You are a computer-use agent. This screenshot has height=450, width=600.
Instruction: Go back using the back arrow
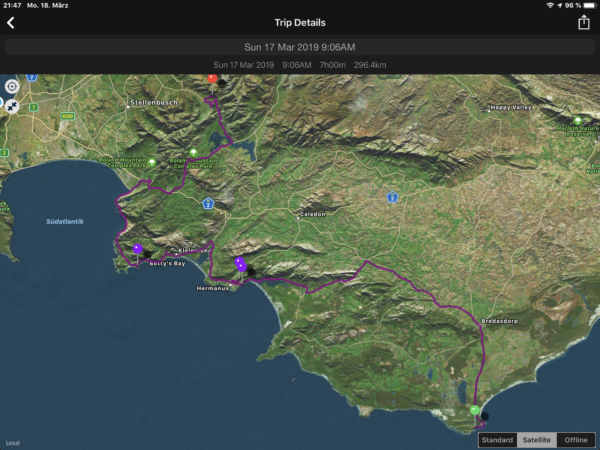point(11,23)
